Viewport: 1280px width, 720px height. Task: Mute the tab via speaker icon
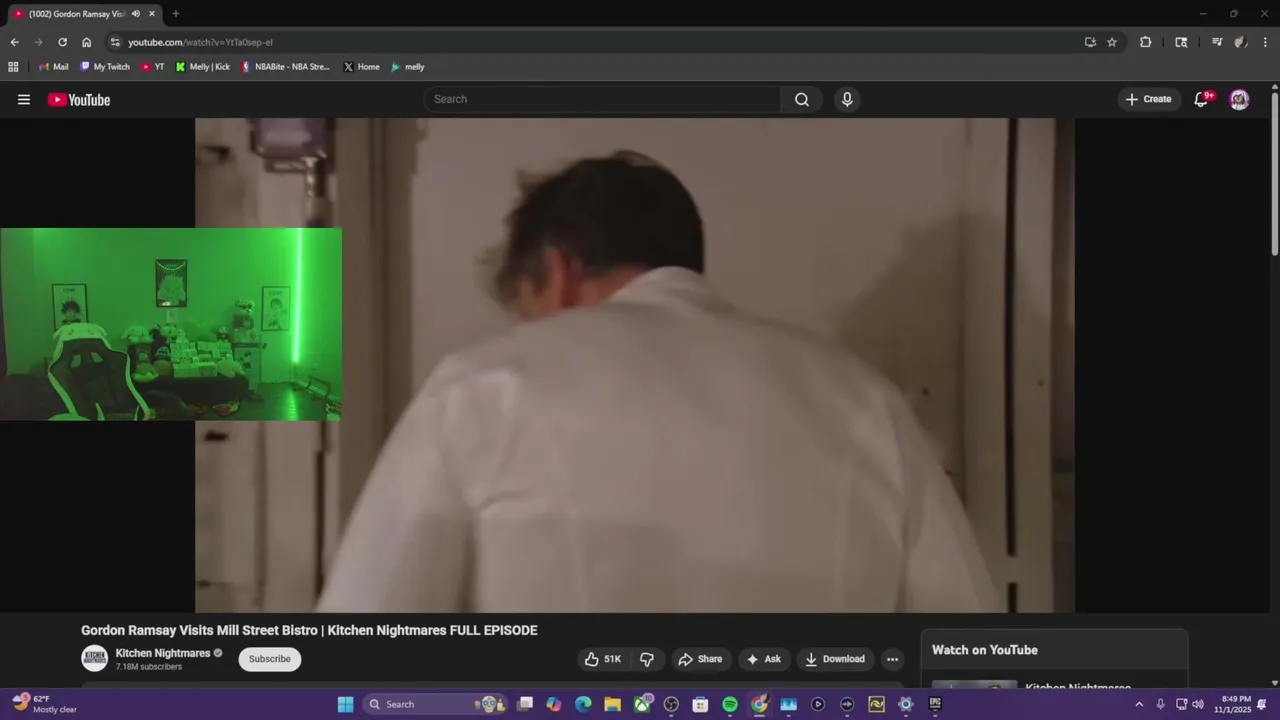135,14
